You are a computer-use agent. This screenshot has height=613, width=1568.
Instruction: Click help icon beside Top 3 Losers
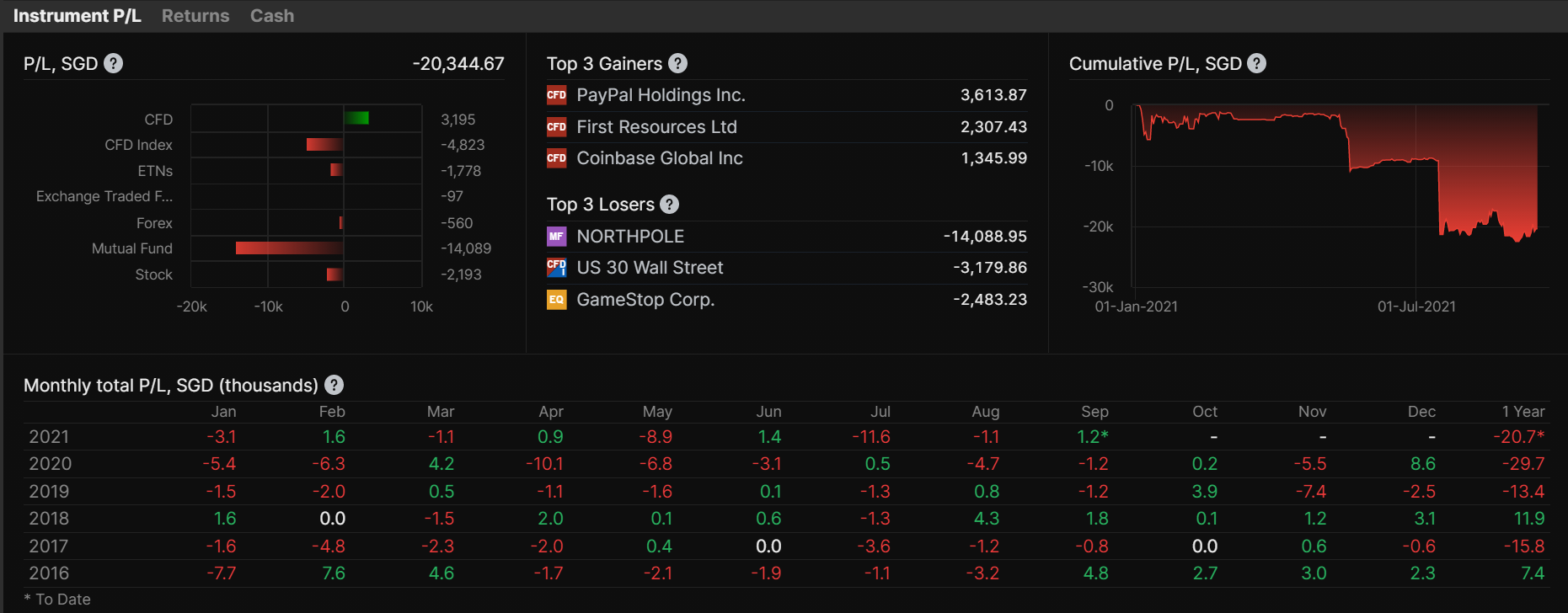coord(670,204)
